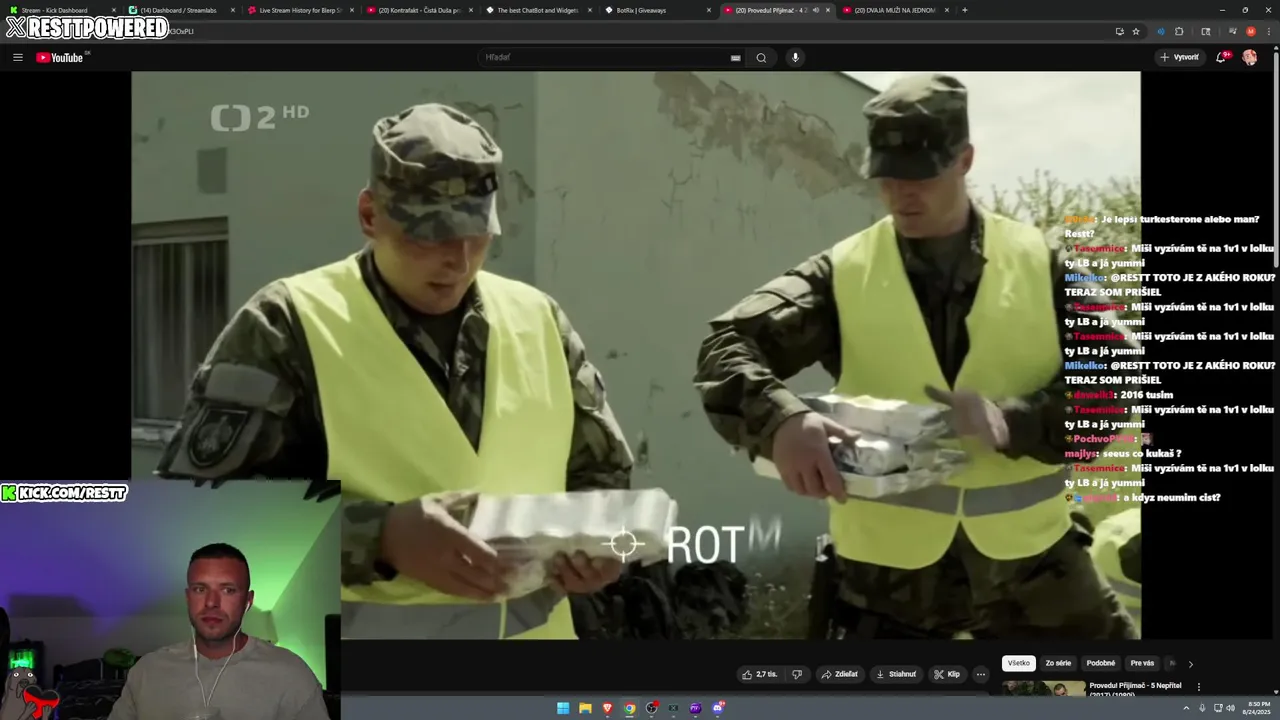Image resolution: width=1280 pixels, height=720 pixels.
Task: Select the 'Všetko' filter chip
Action: (1018, 663)
